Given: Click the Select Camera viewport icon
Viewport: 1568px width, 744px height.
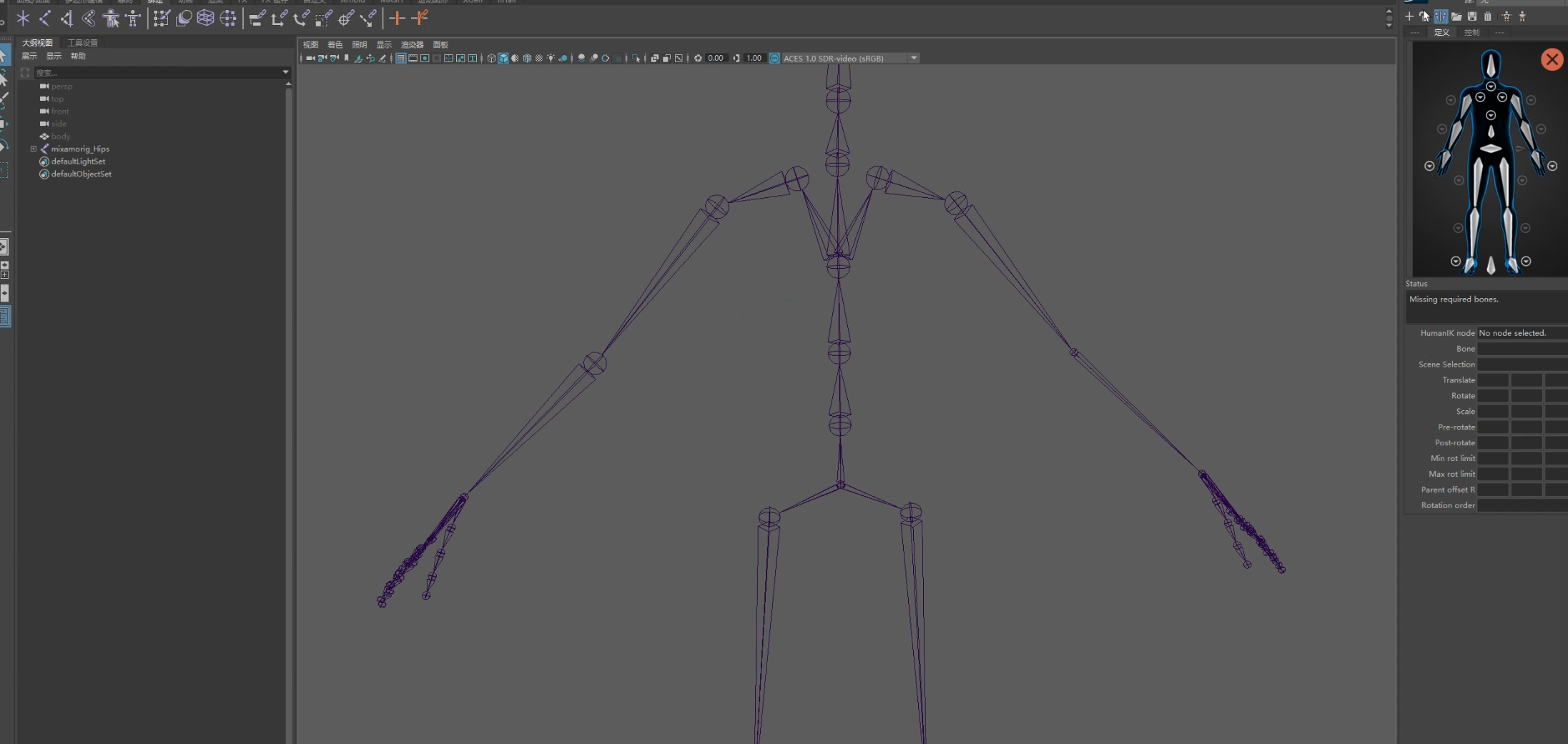Looking at the screenshot, I should tap(310, 59).
